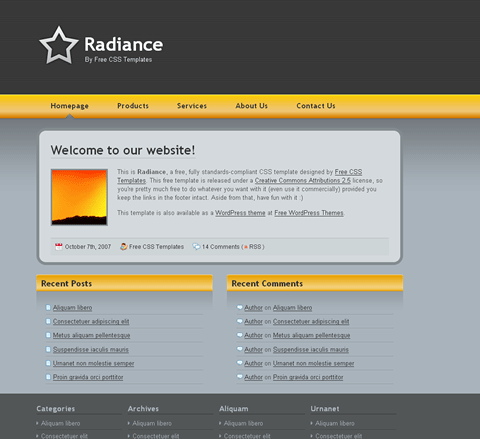Viewport: 480px width, 439px height.
Task: Click Author link in the Aliquam libero comment row
Action: point(253,308)
